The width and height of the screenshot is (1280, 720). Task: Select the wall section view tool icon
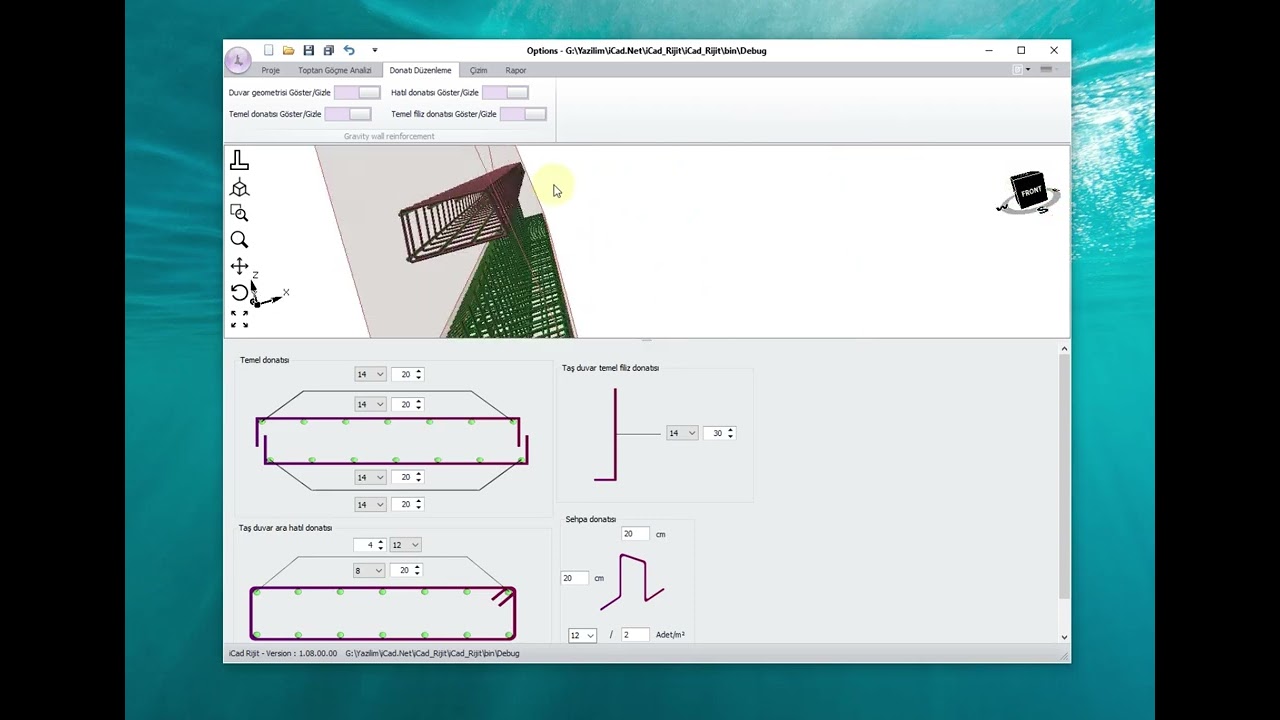[239, 160]
